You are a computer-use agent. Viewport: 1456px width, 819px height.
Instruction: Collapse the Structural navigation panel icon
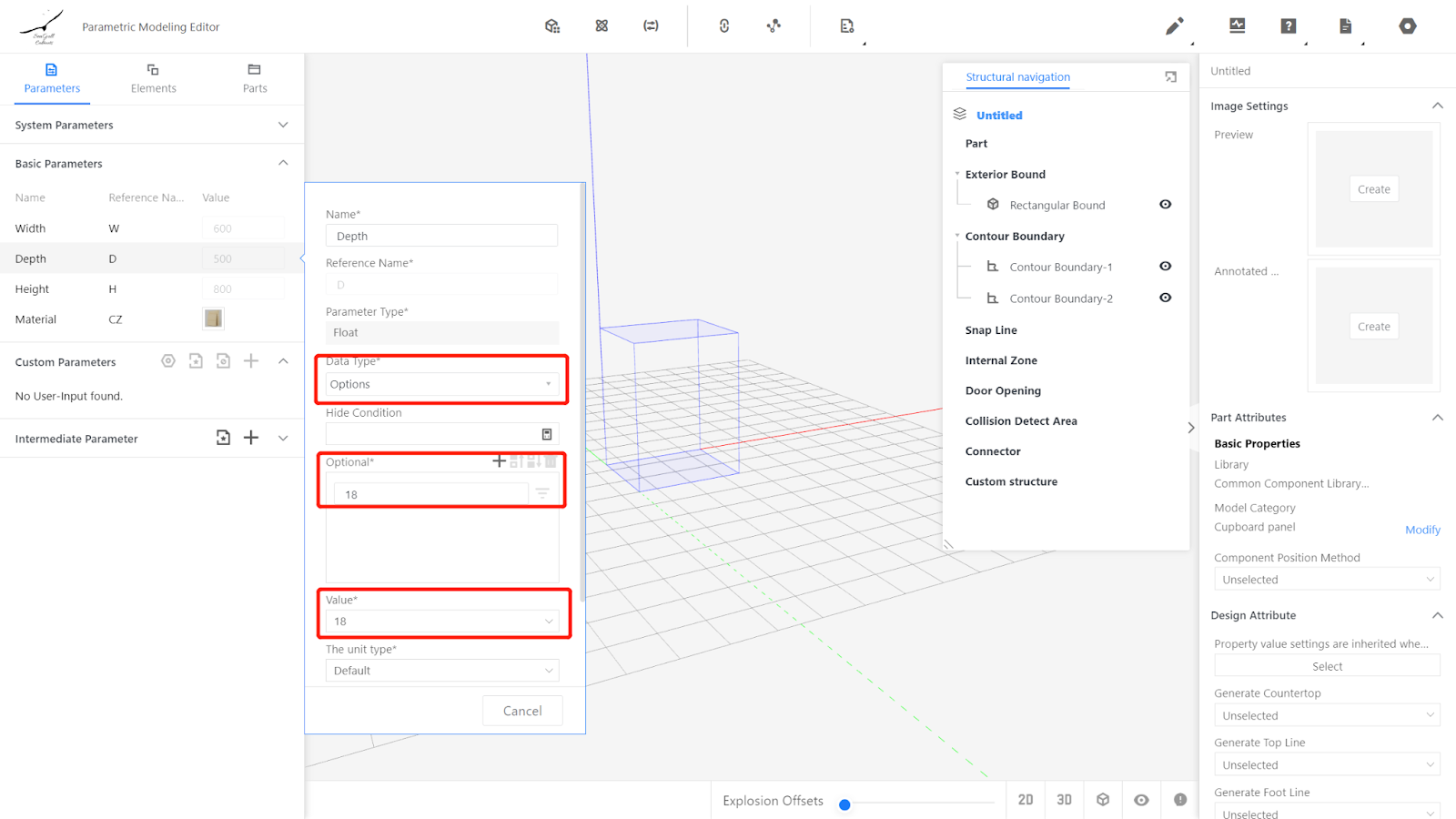[x=1170, y=77]
